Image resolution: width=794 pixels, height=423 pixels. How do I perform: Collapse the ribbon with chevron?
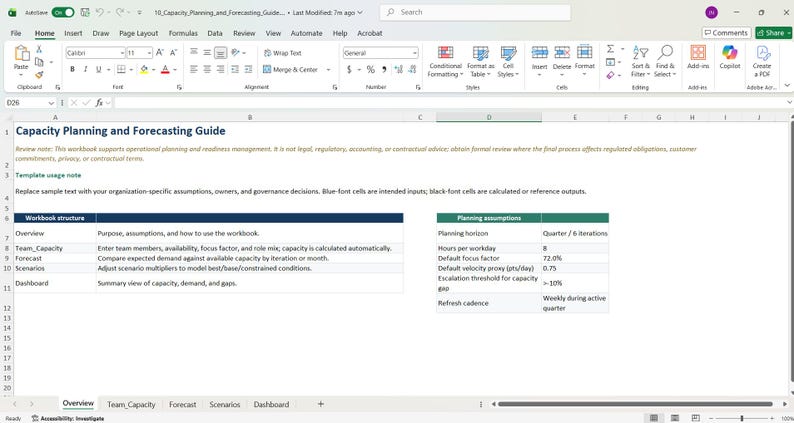(787, 85)
